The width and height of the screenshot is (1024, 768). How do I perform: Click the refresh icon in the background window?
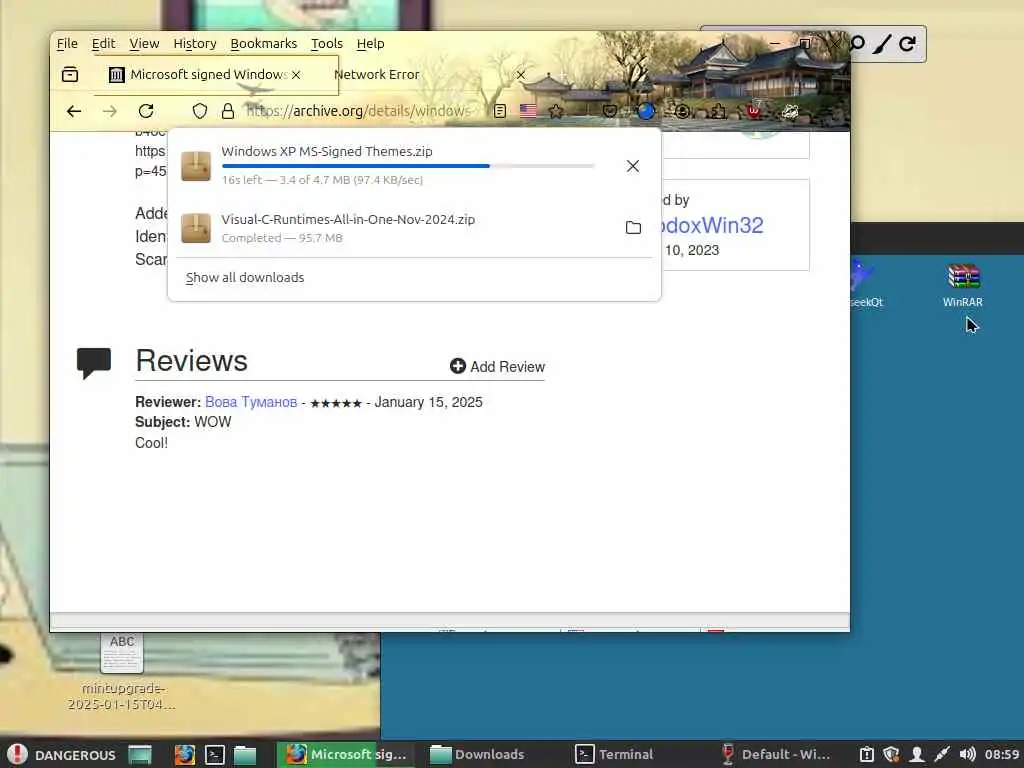907,44
